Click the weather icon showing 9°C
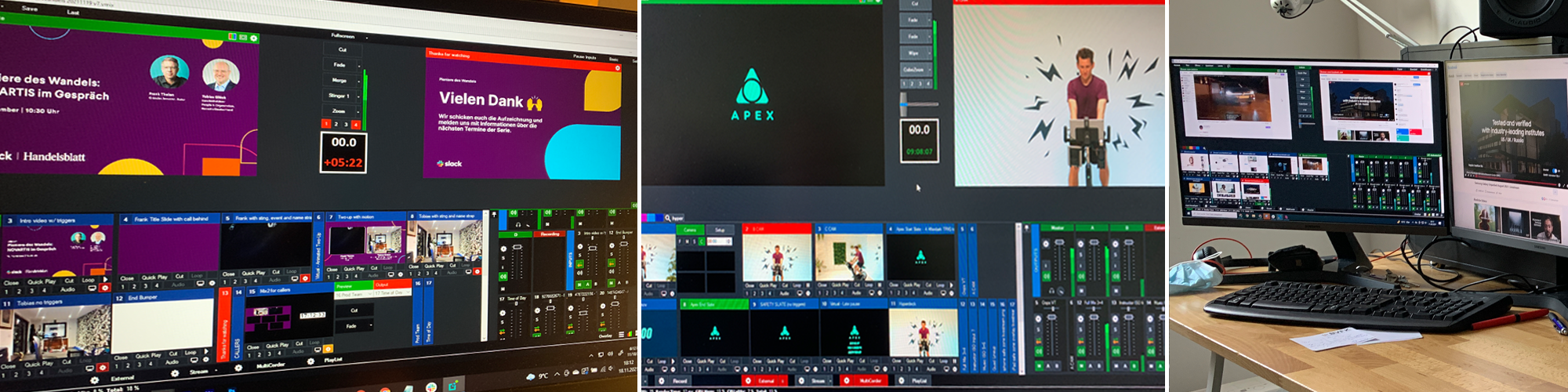This screenshot has height=392, width=1568. click(x=529, y=376)
